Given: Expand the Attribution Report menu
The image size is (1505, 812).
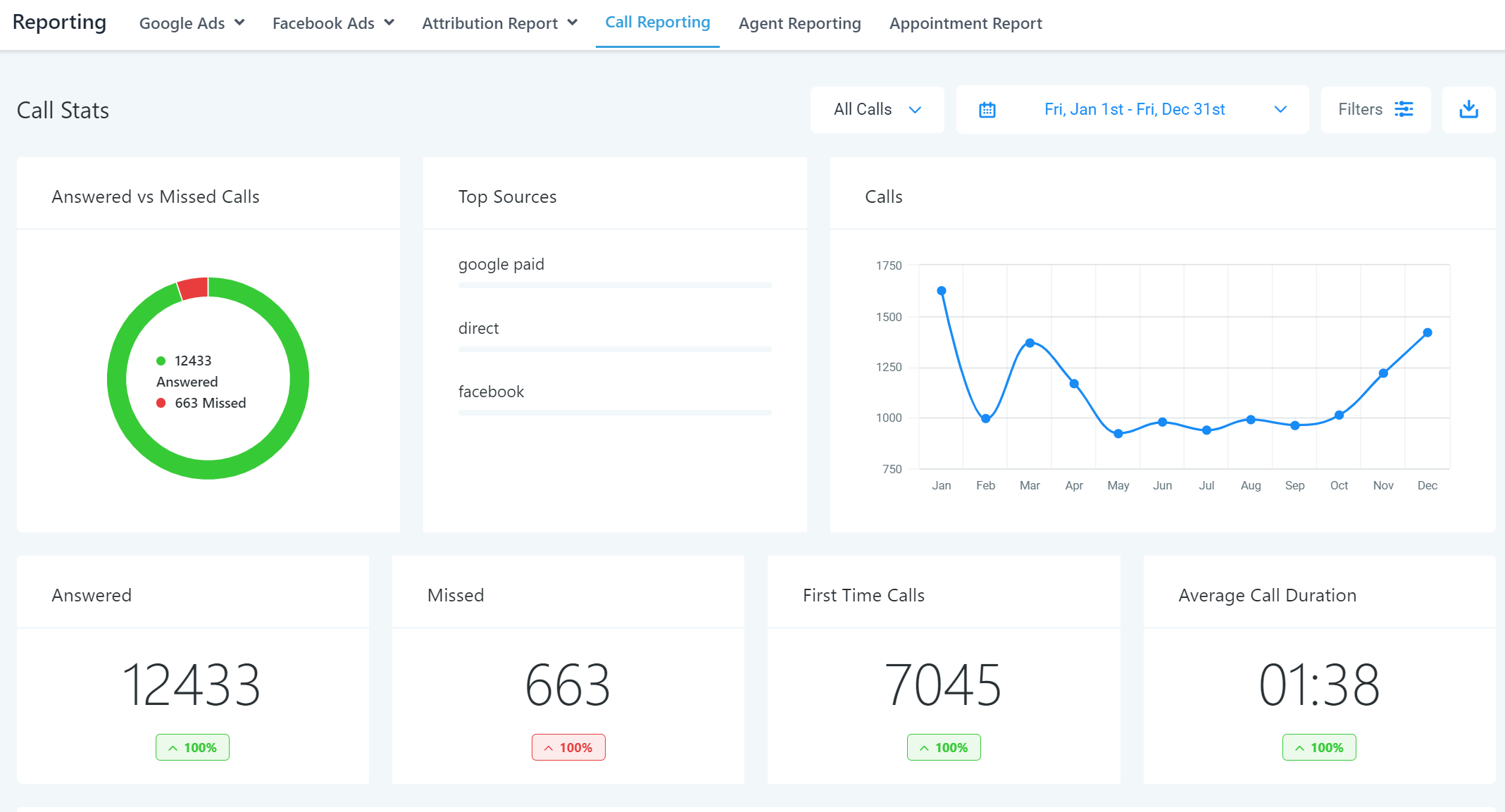Looking at the screenshot, I should 499,23.
